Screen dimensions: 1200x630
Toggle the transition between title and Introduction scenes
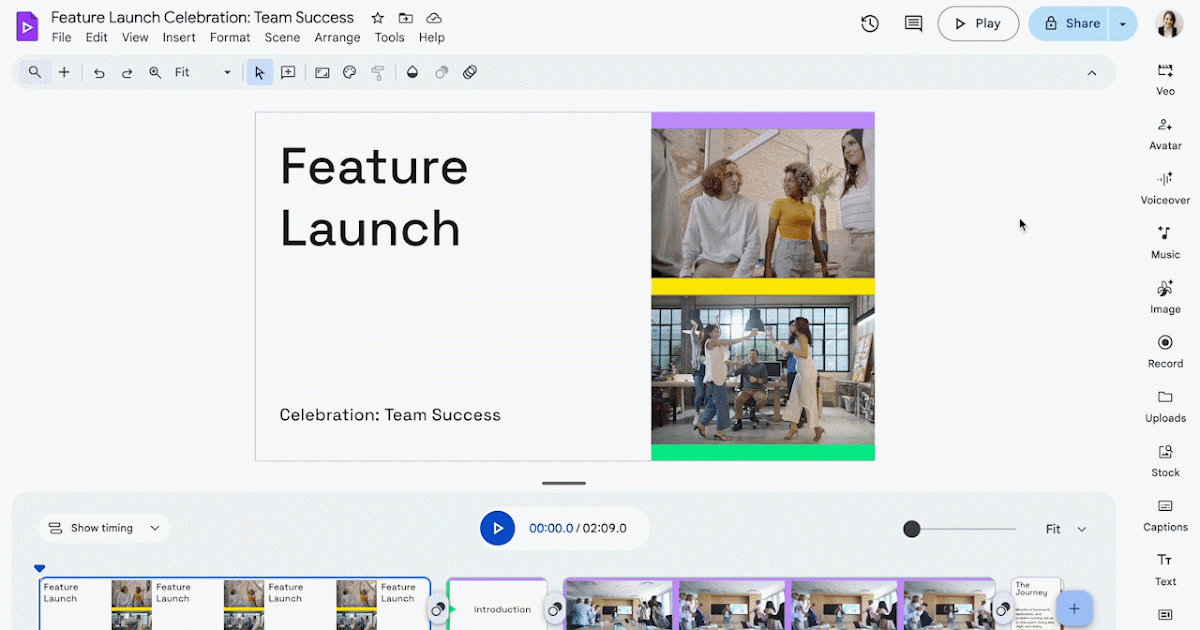438,609
